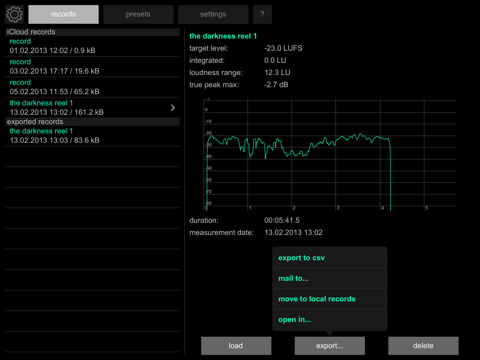The width and height of the screenshot is (480, 360).
Task: Select move to local records
Action: [330, 299]
